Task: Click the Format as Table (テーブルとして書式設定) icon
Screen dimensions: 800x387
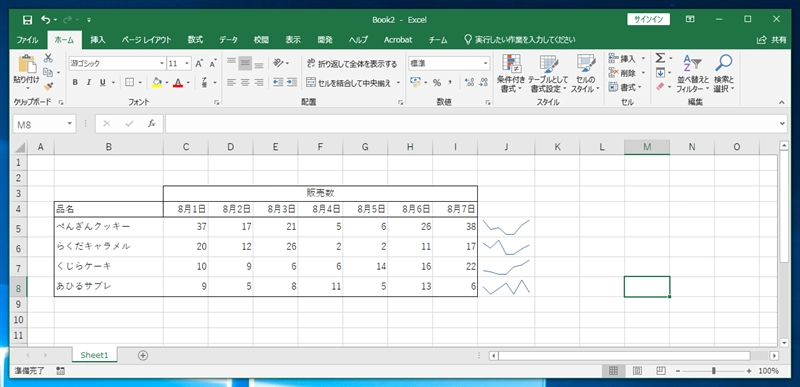Action: point(548,63)
